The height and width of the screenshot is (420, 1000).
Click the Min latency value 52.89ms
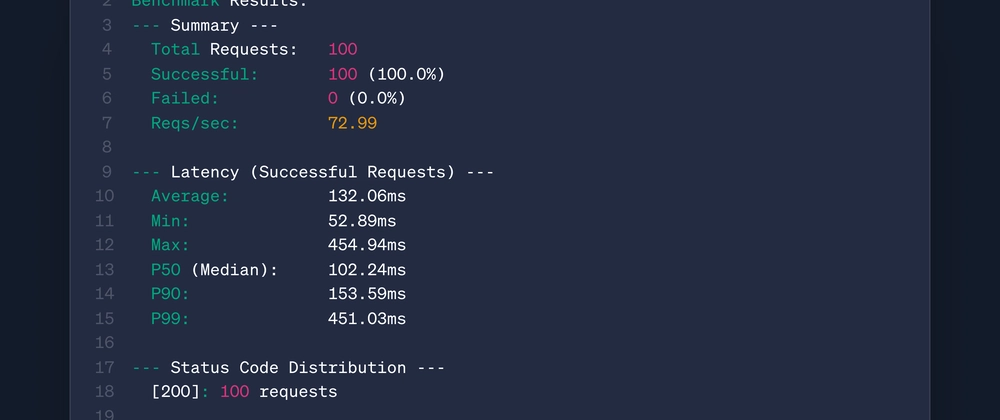(x=362, y=221)
